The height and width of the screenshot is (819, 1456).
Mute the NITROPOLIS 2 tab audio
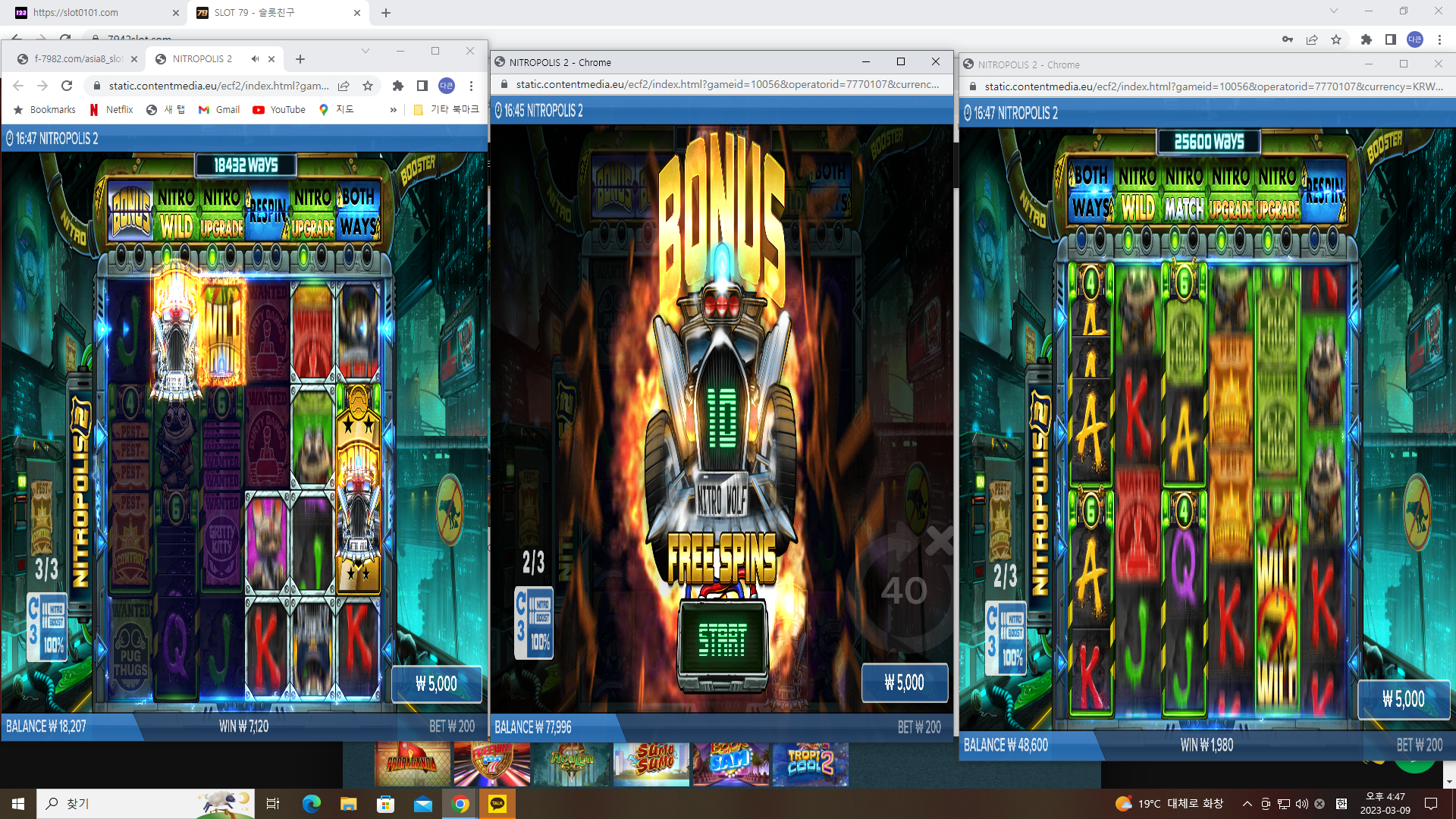click(x=256, y=59)
